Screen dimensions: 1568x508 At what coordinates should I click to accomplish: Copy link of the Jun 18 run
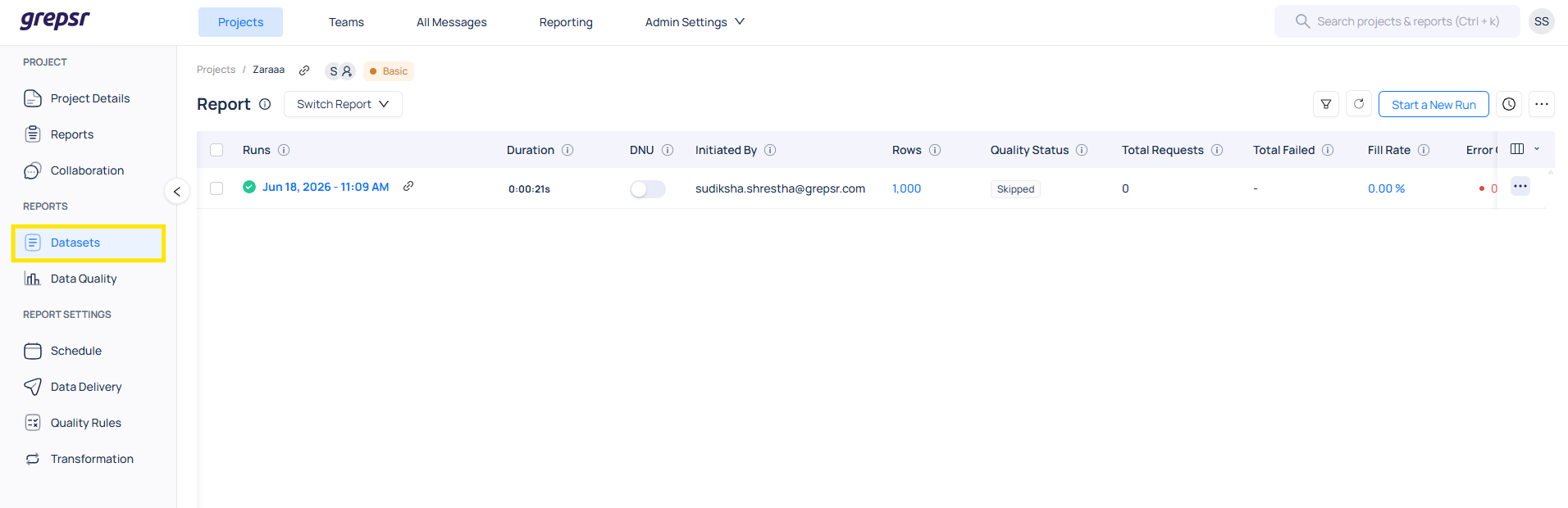(408, 187)
